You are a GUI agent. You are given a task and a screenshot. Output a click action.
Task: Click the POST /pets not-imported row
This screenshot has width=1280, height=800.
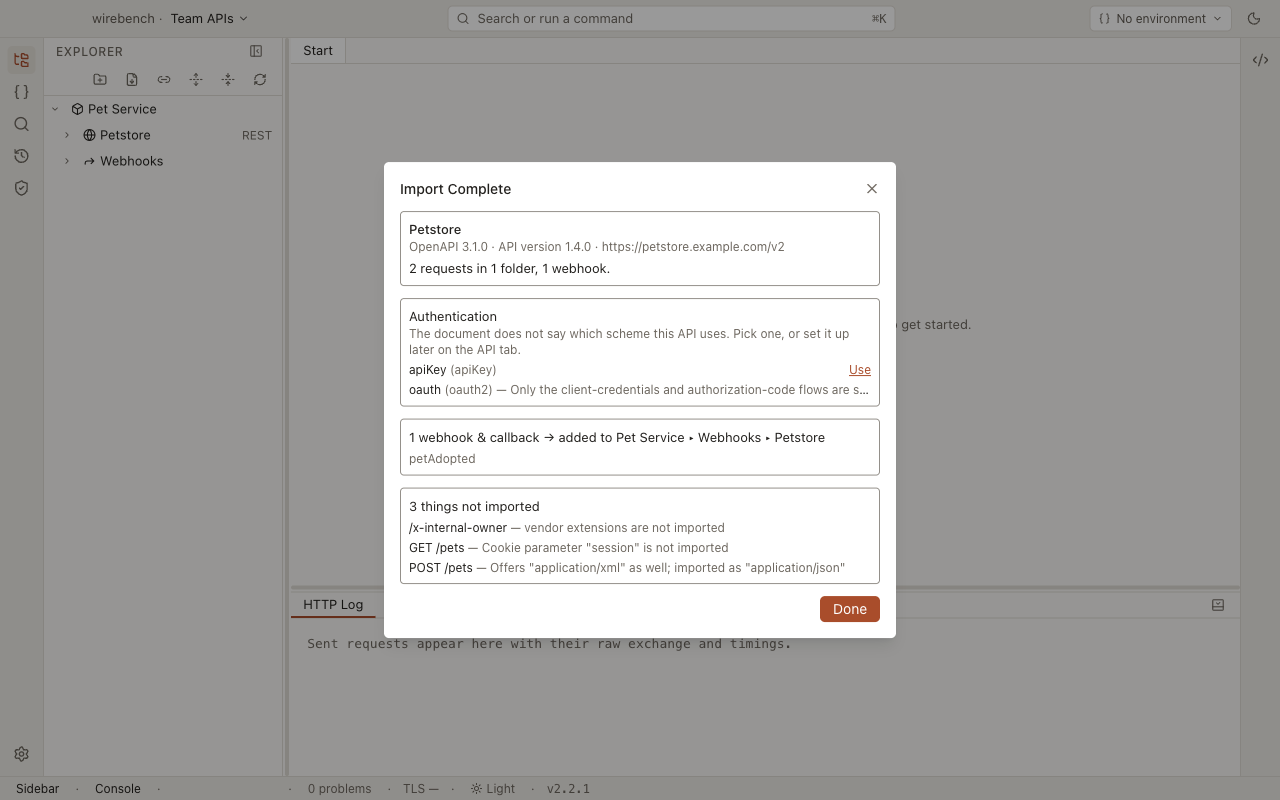coord(640,568)
